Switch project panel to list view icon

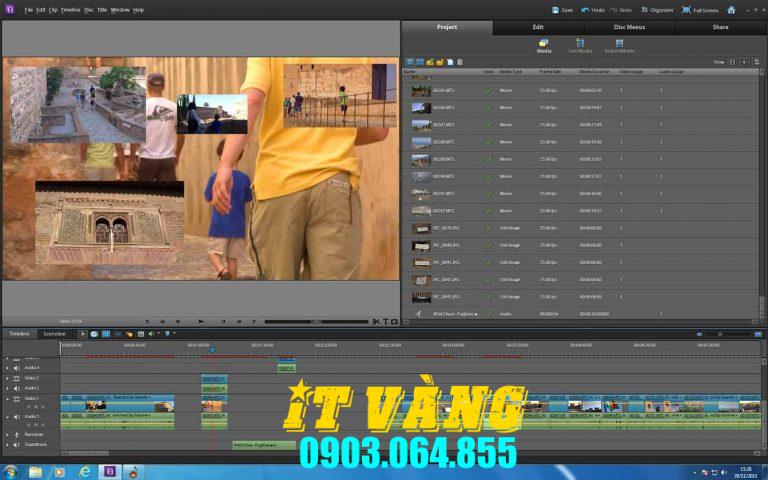pos(409,62)
